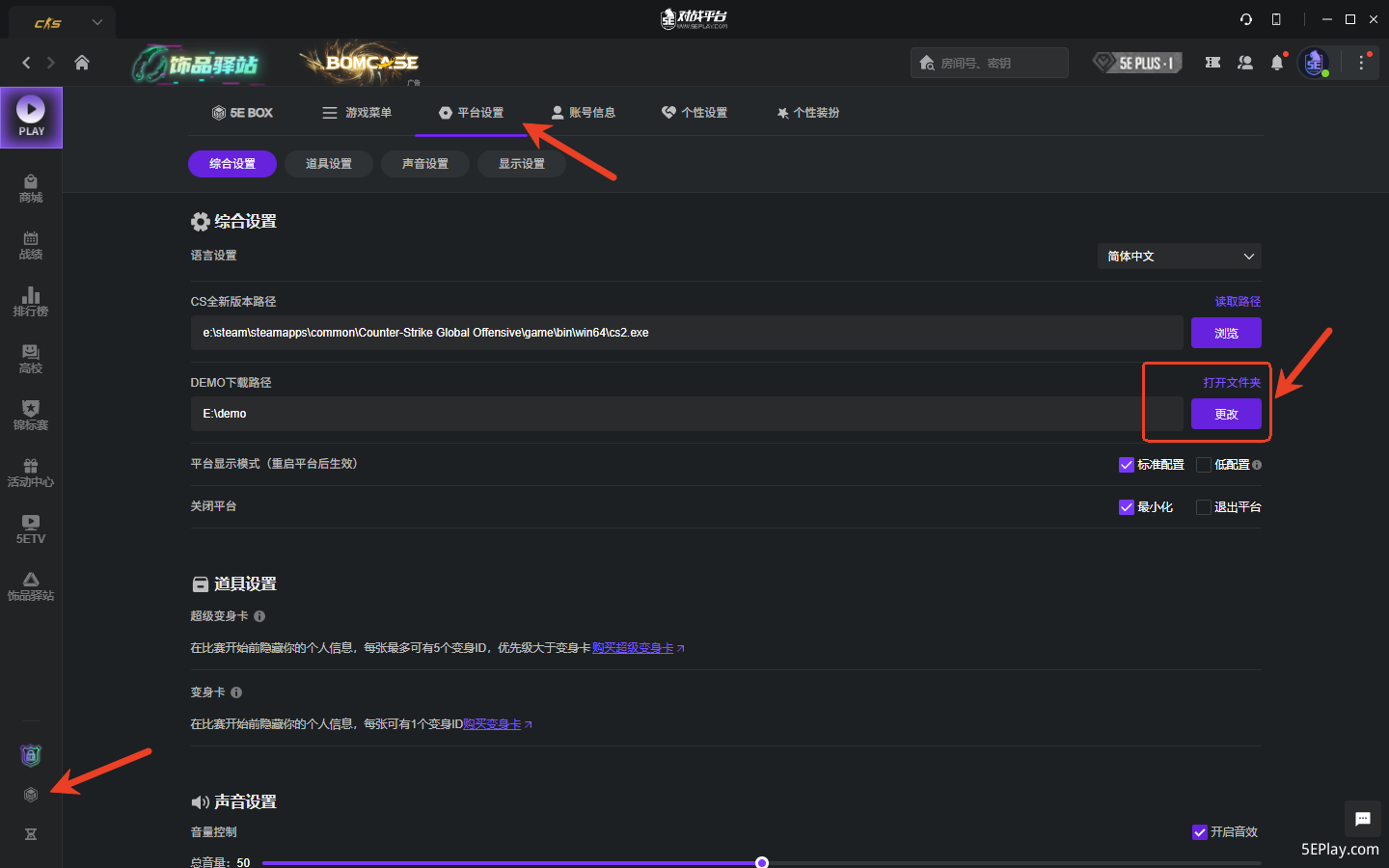
Task: Open the 锦标赛 tournament sidebar item
Action: coord(31,417)
